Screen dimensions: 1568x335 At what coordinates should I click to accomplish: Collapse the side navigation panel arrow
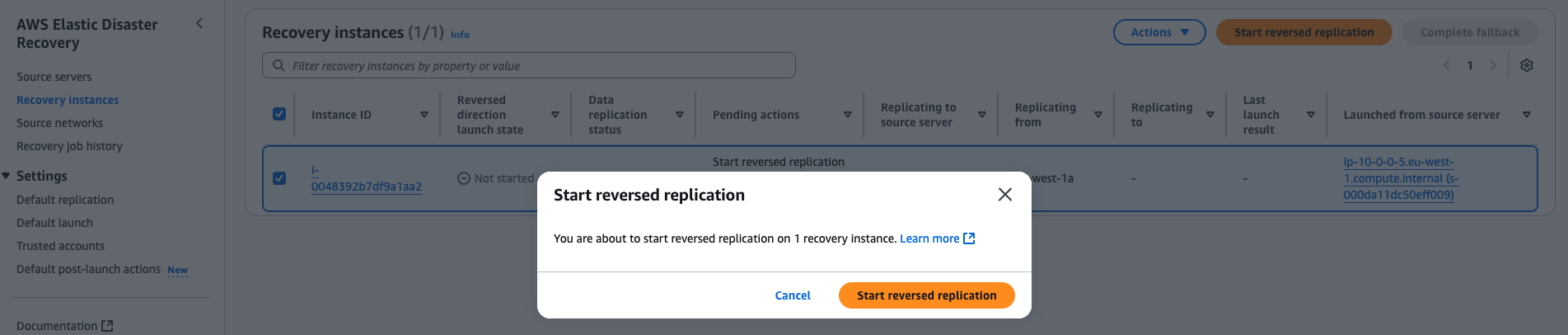pos(199,23)
